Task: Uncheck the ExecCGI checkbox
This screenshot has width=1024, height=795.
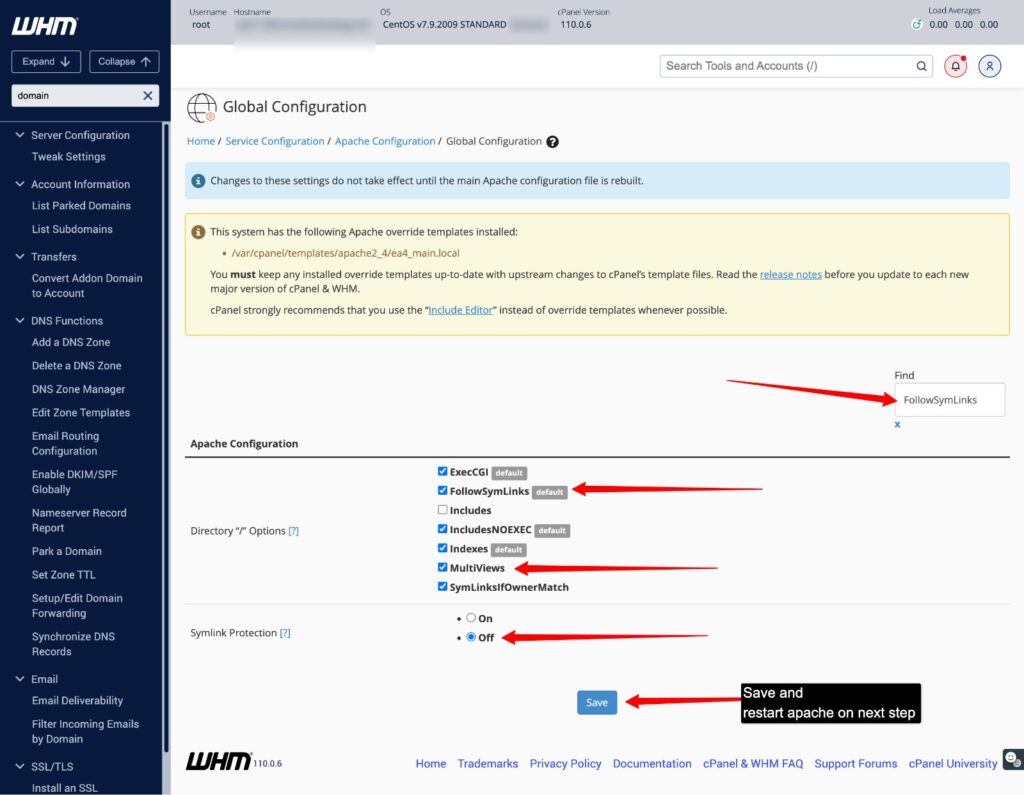Action: (x=442, y=471)
